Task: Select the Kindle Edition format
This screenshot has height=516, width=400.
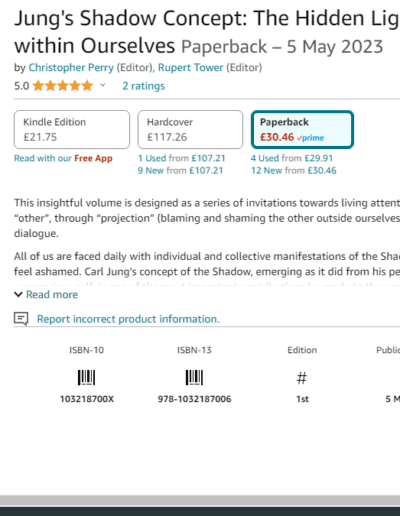Action: pos(72,129)
